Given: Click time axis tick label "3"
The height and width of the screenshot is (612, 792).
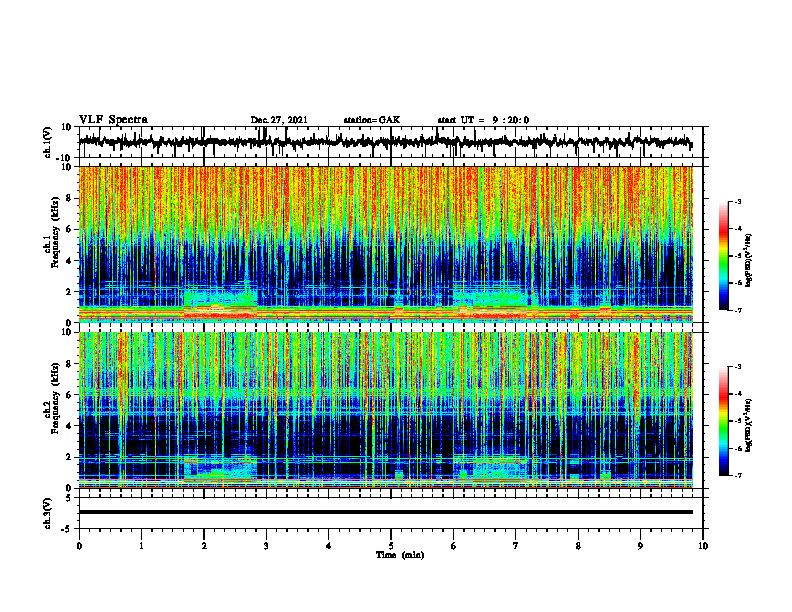Looking at the screenshot, I should coord(266,546).
